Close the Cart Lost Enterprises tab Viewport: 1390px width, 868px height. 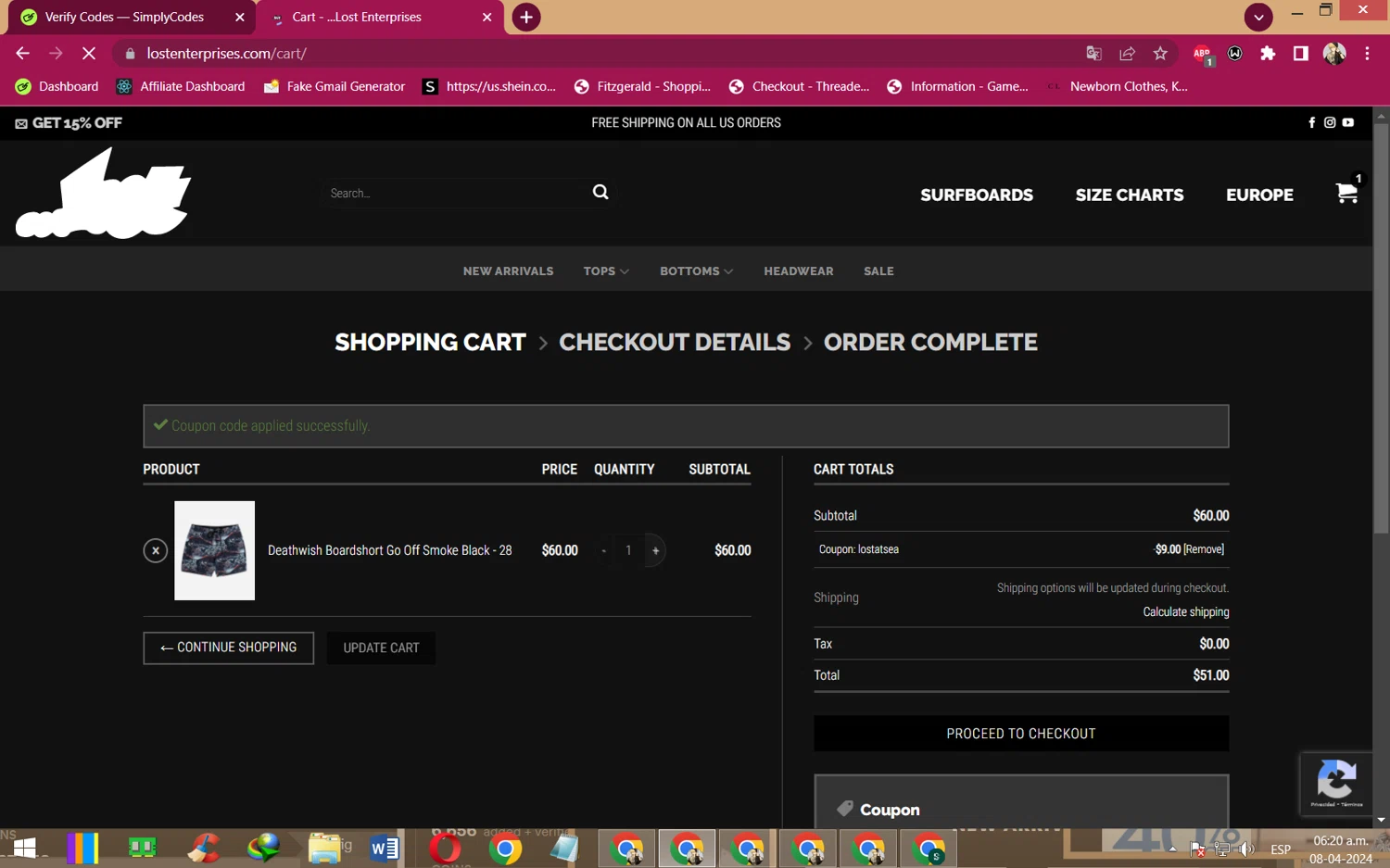coord(486,17)
